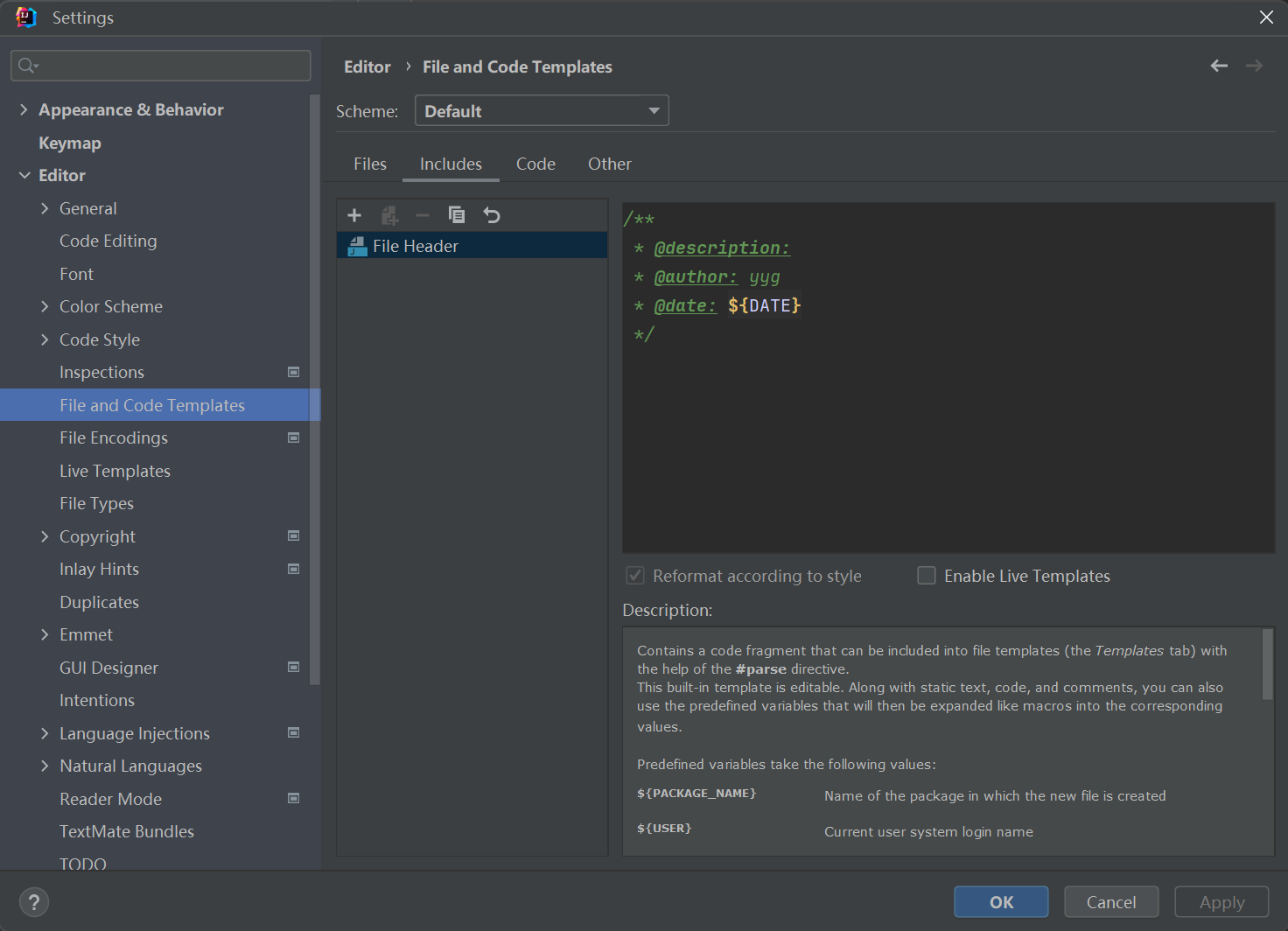The image size is (1288, 931).
Task: Open TextMate Bundles settings
Action: coord(127,831)
